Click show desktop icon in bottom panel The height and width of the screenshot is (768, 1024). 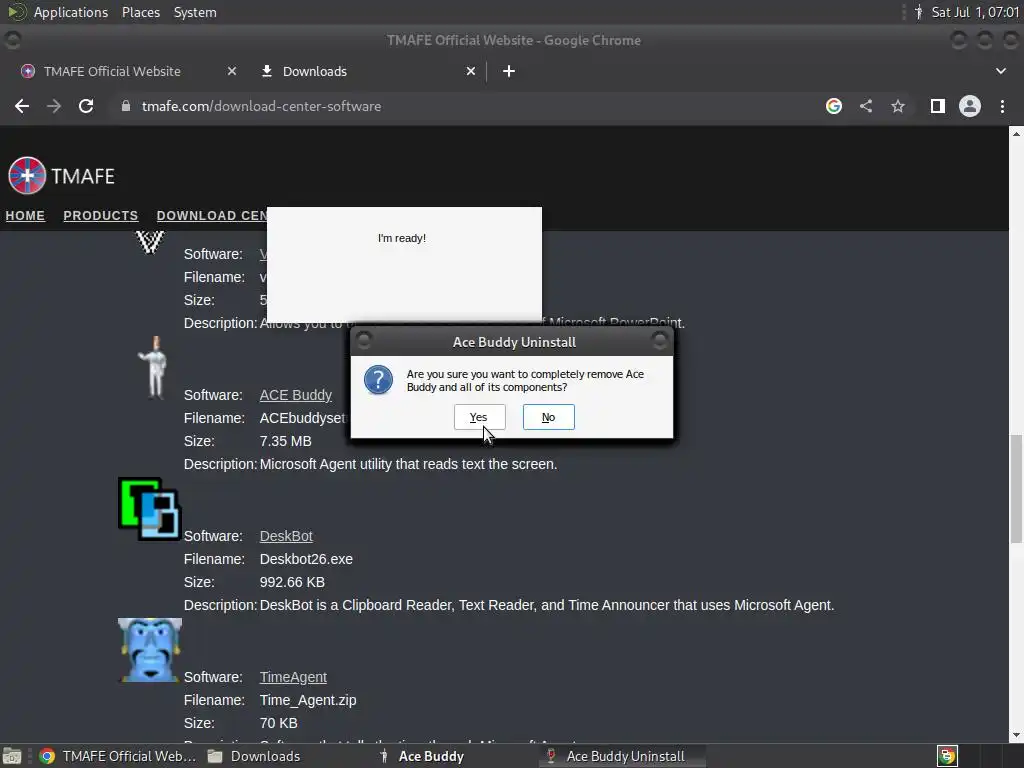point(12,756)
